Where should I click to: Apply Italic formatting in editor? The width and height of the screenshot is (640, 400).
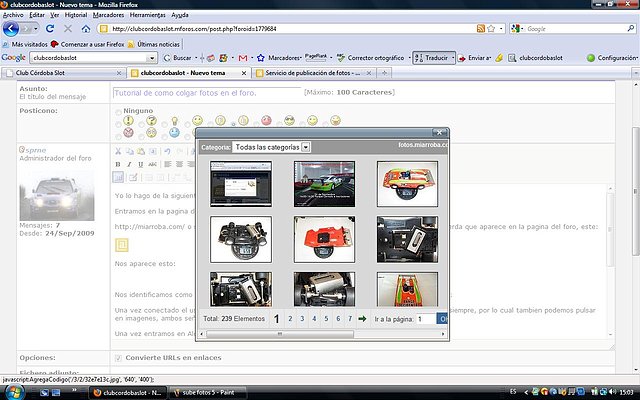[129, 164]
